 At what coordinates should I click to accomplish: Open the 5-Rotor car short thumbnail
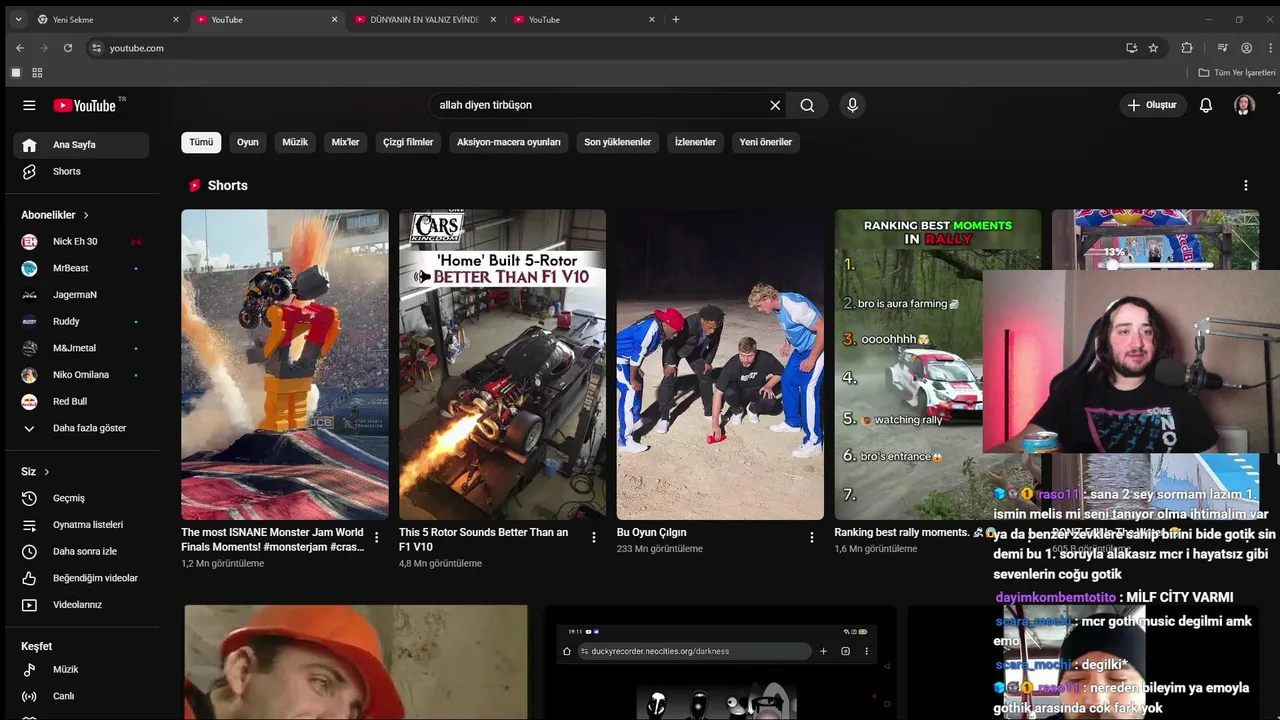502,364
